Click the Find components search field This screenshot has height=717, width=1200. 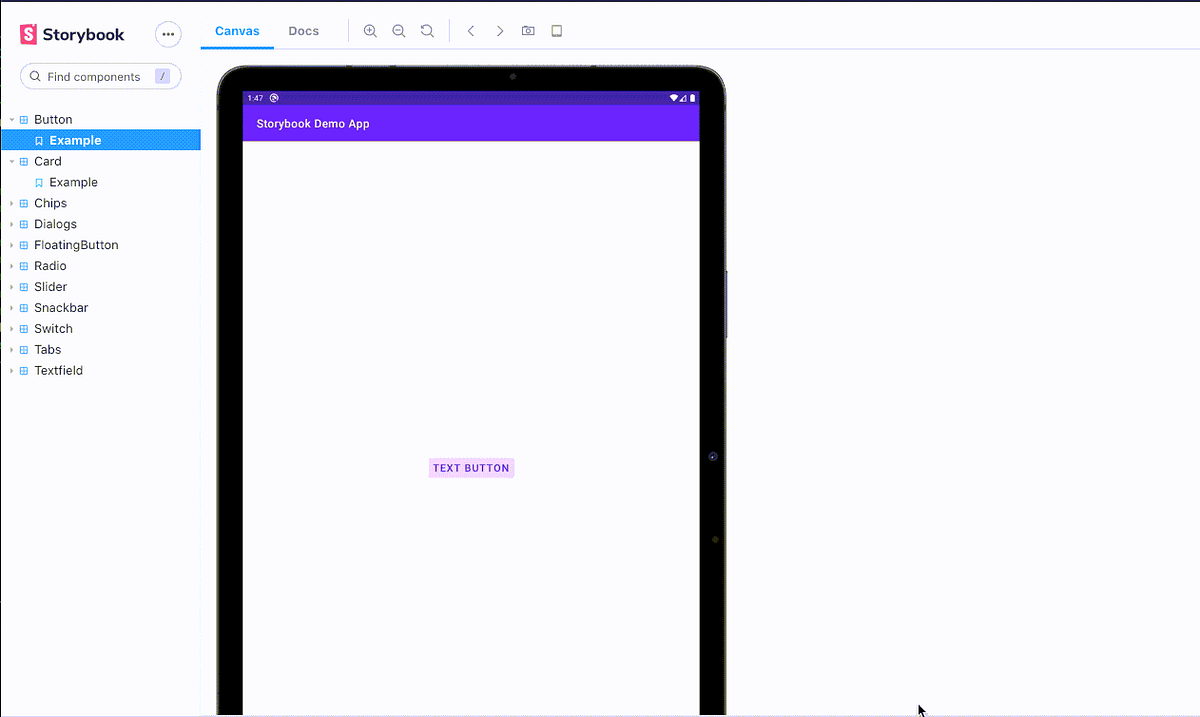tap(100, 76)
